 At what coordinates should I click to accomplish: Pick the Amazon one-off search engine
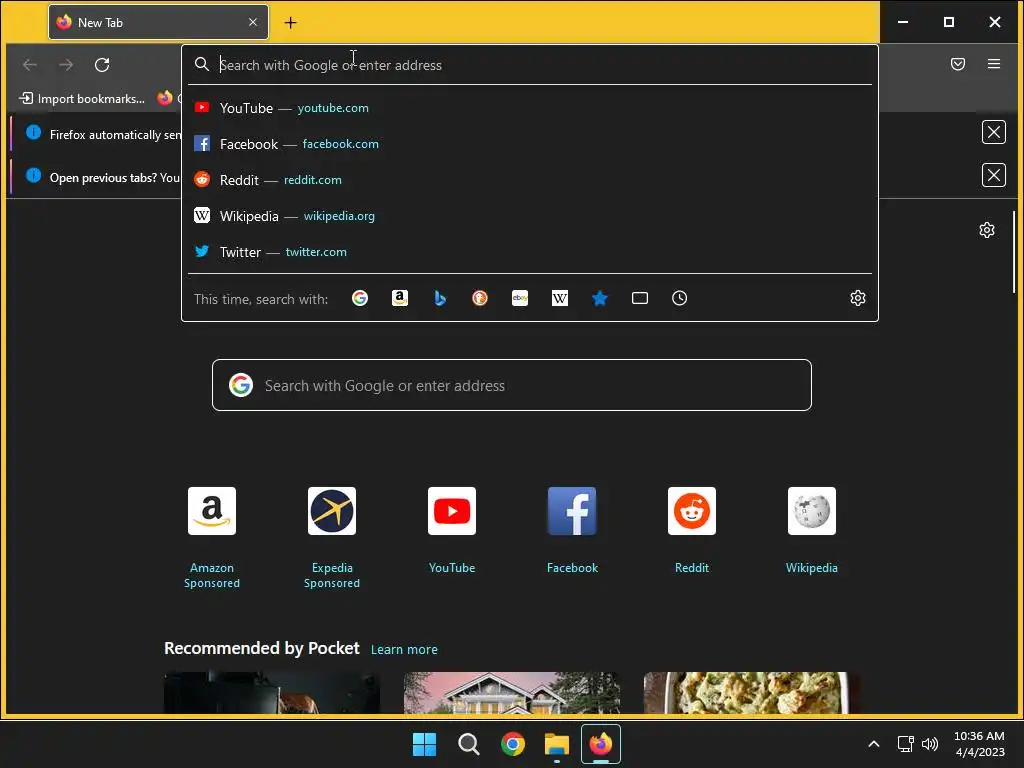400,298
